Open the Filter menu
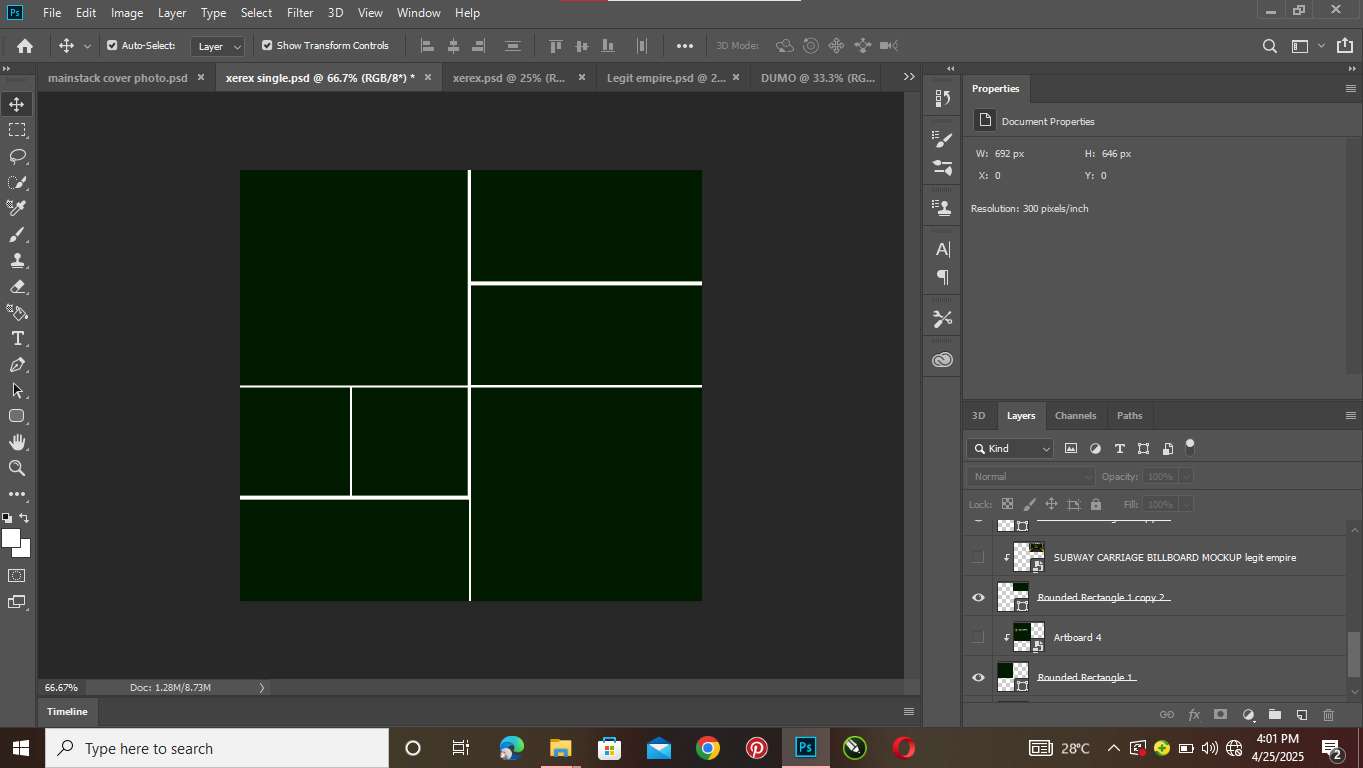Screen dimensions: 1363x768 click(300, 13)
